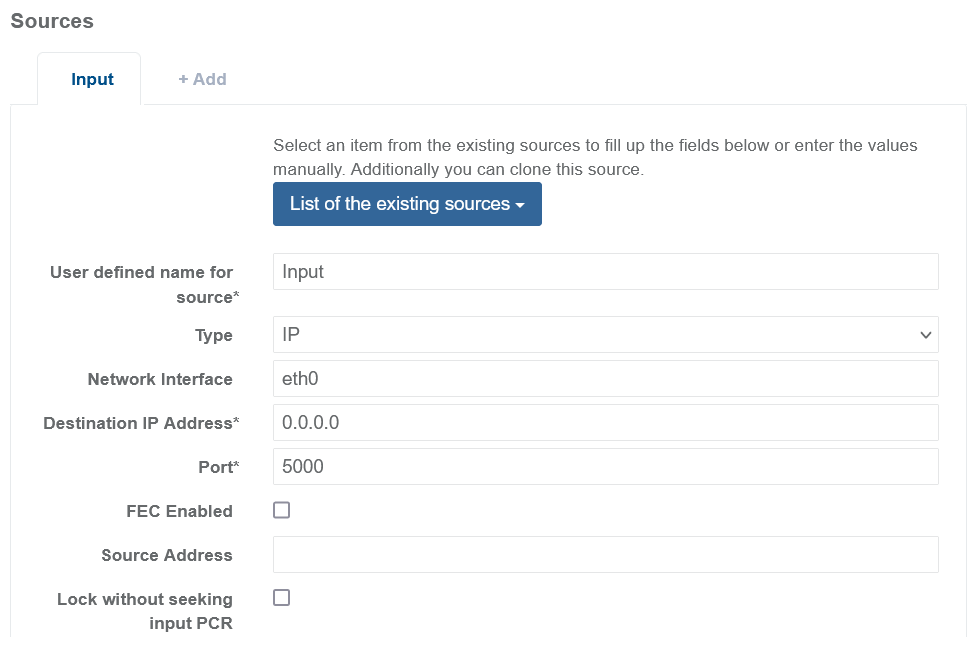Enable the FEC Enabled checkbox
980x645 pixels.
[x=282, y=511]
